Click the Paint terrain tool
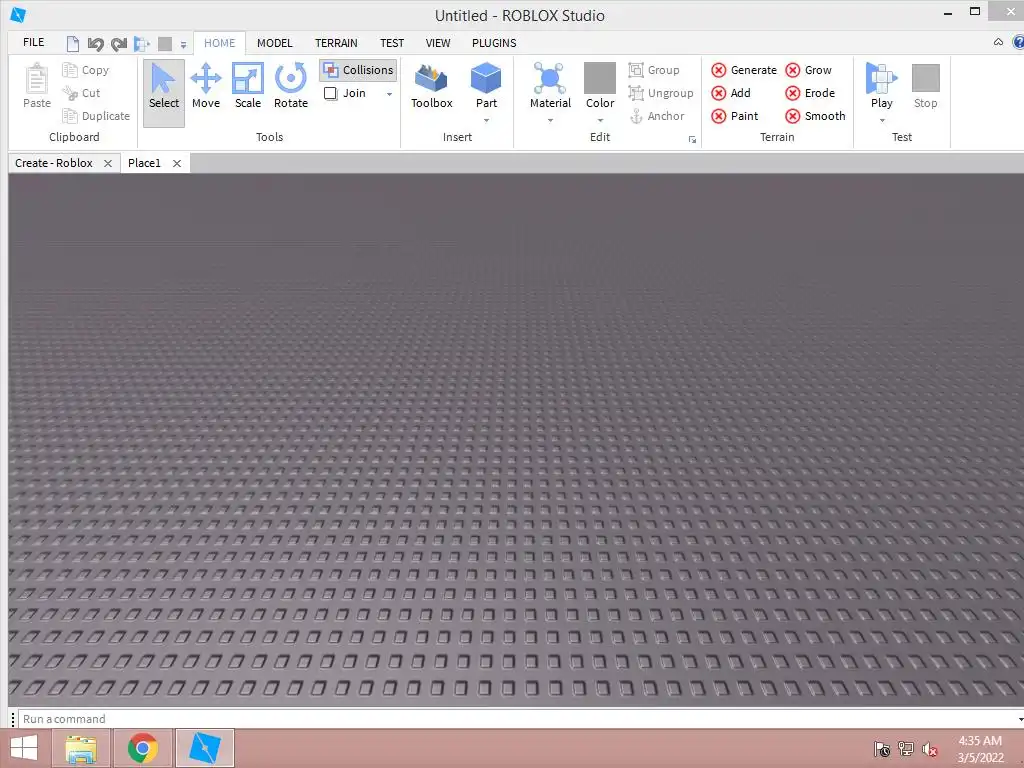Viewport: 1024px width, 768px height. [x=735, y=116]
